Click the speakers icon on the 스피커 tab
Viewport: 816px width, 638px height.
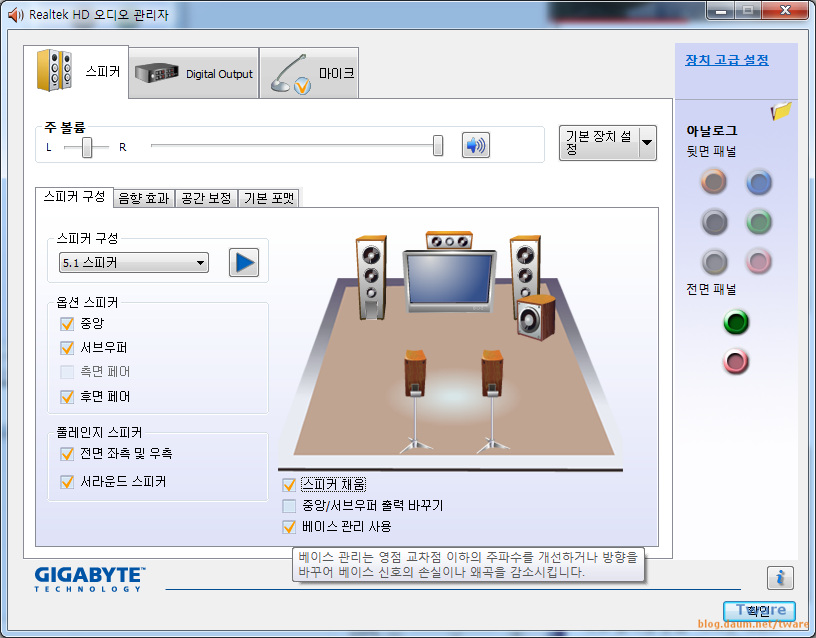coord(54,70)
